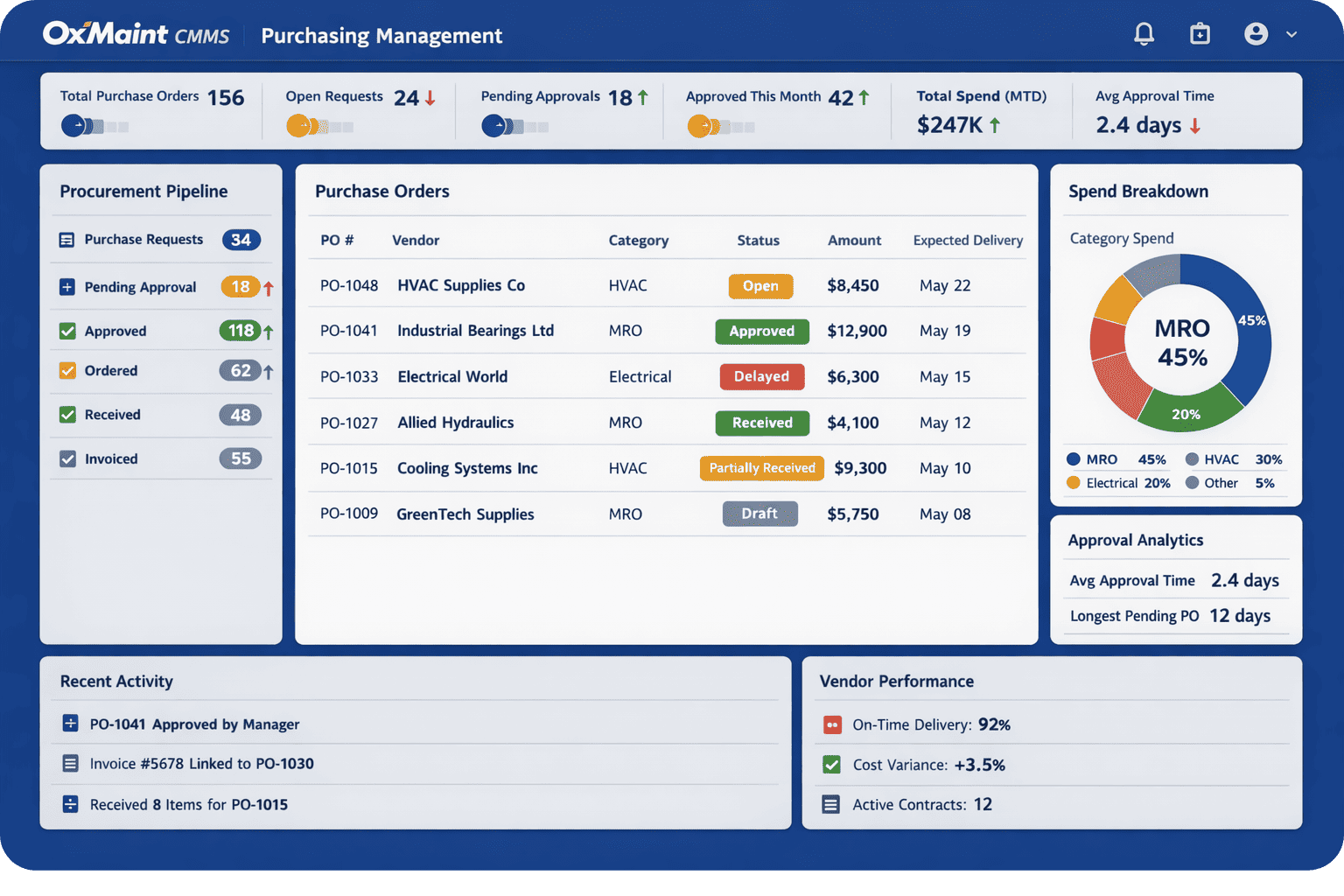
Task: Click the PO-1041 Approved activity icon
Action: [x=70, y=724]
